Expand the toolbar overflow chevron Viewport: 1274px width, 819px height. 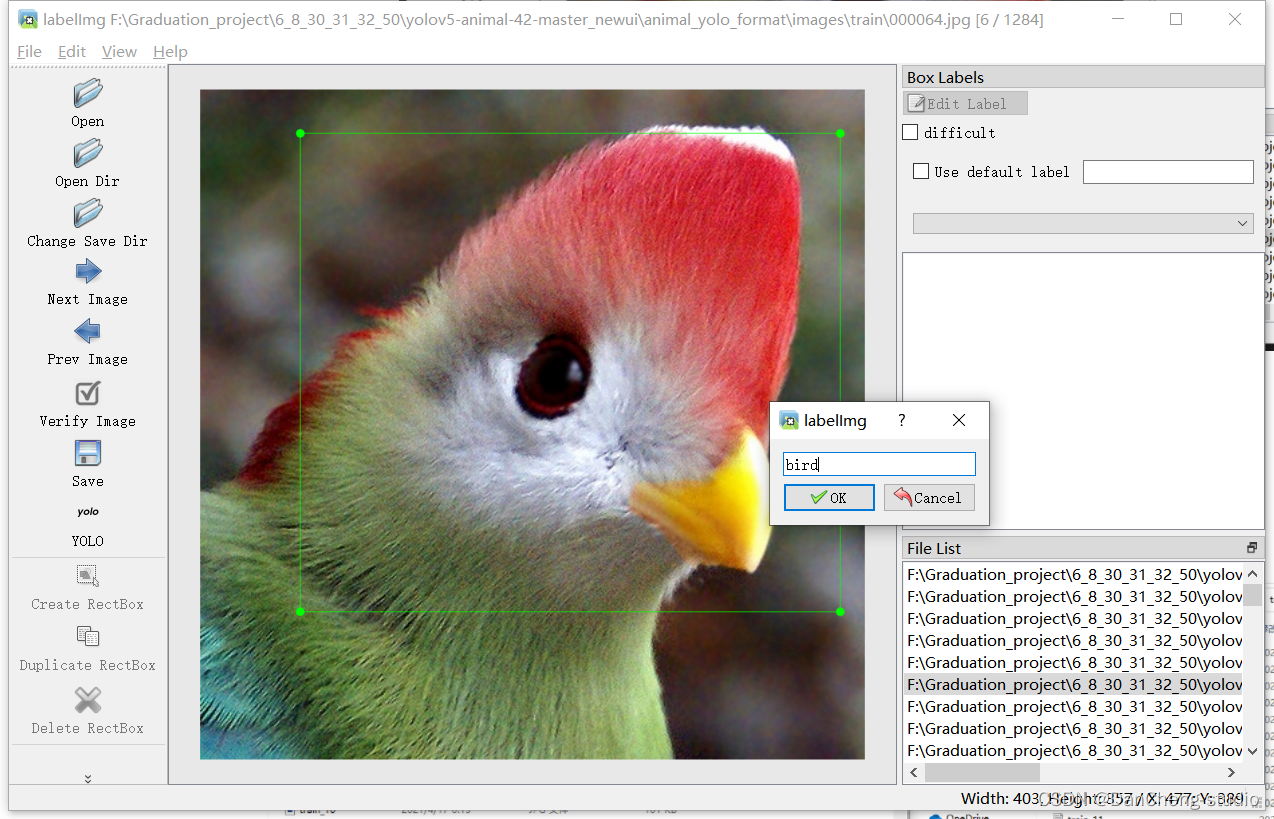(88, 779)
